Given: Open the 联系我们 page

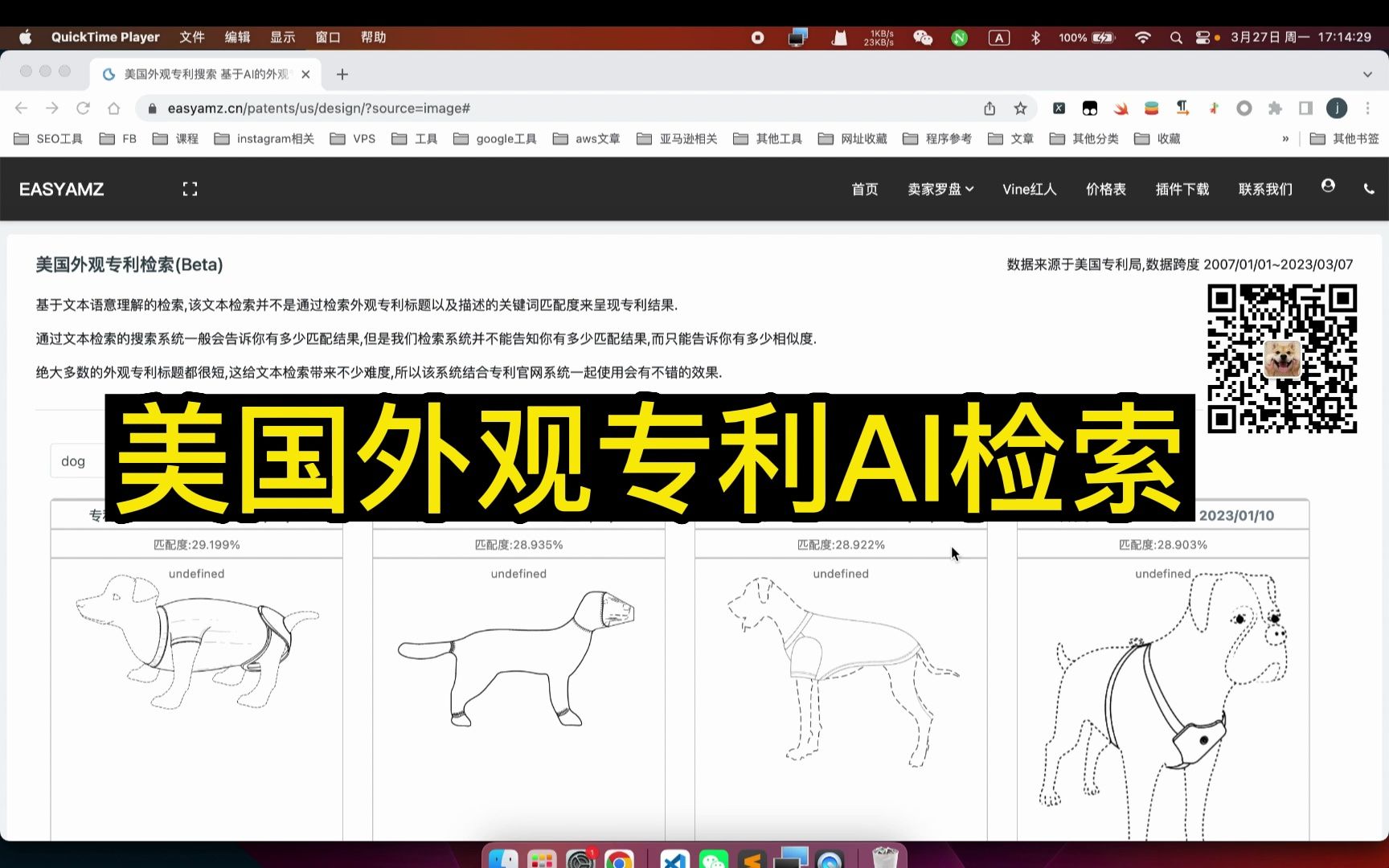Looking at the screenshot, I should tap(1265, 189).
